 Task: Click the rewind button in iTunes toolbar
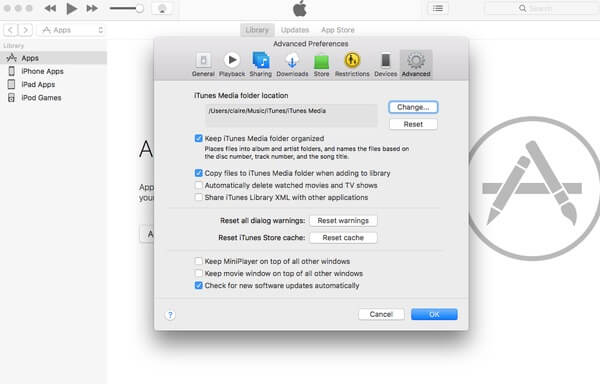50,8
